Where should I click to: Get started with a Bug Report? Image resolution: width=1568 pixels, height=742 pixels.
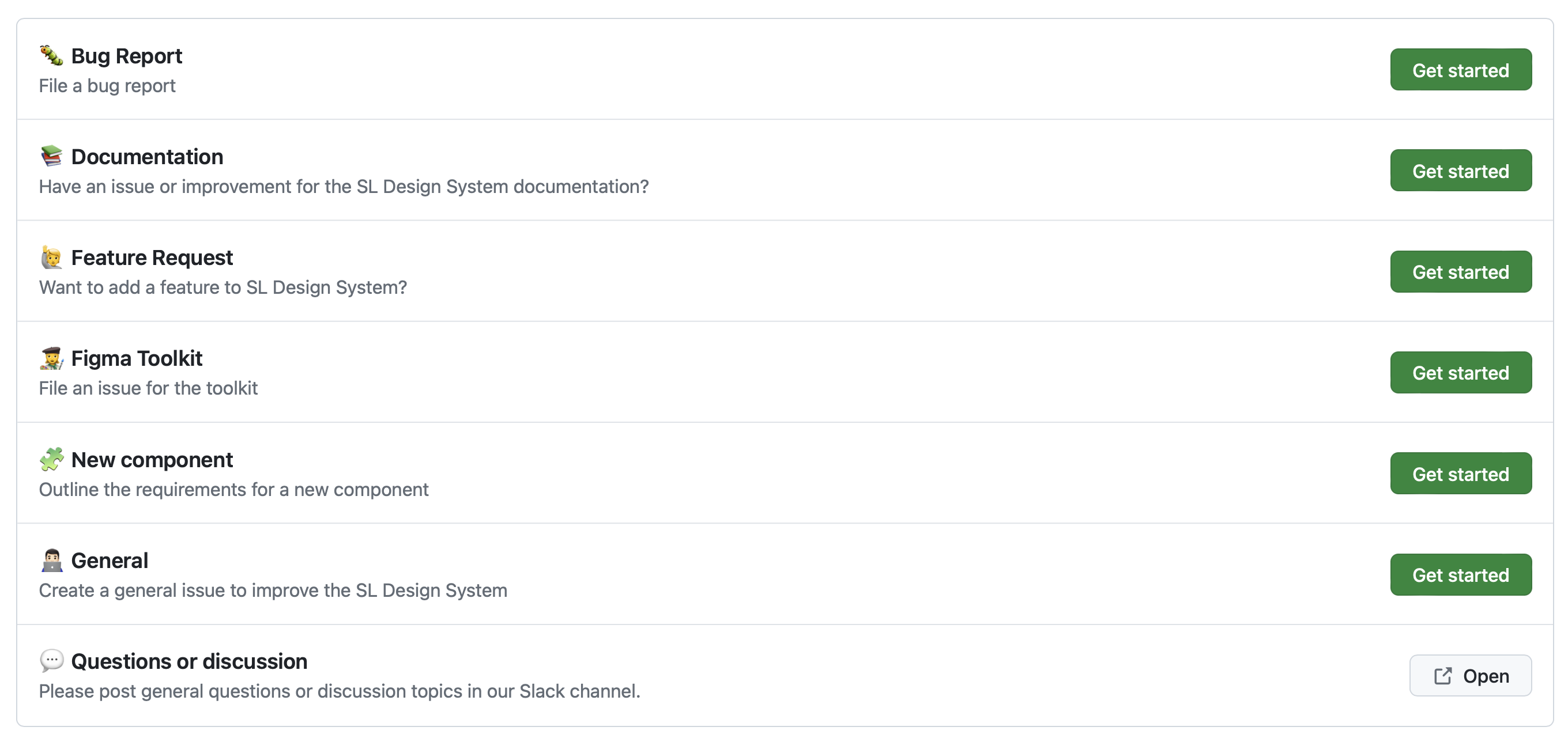tap(1460, 70)
